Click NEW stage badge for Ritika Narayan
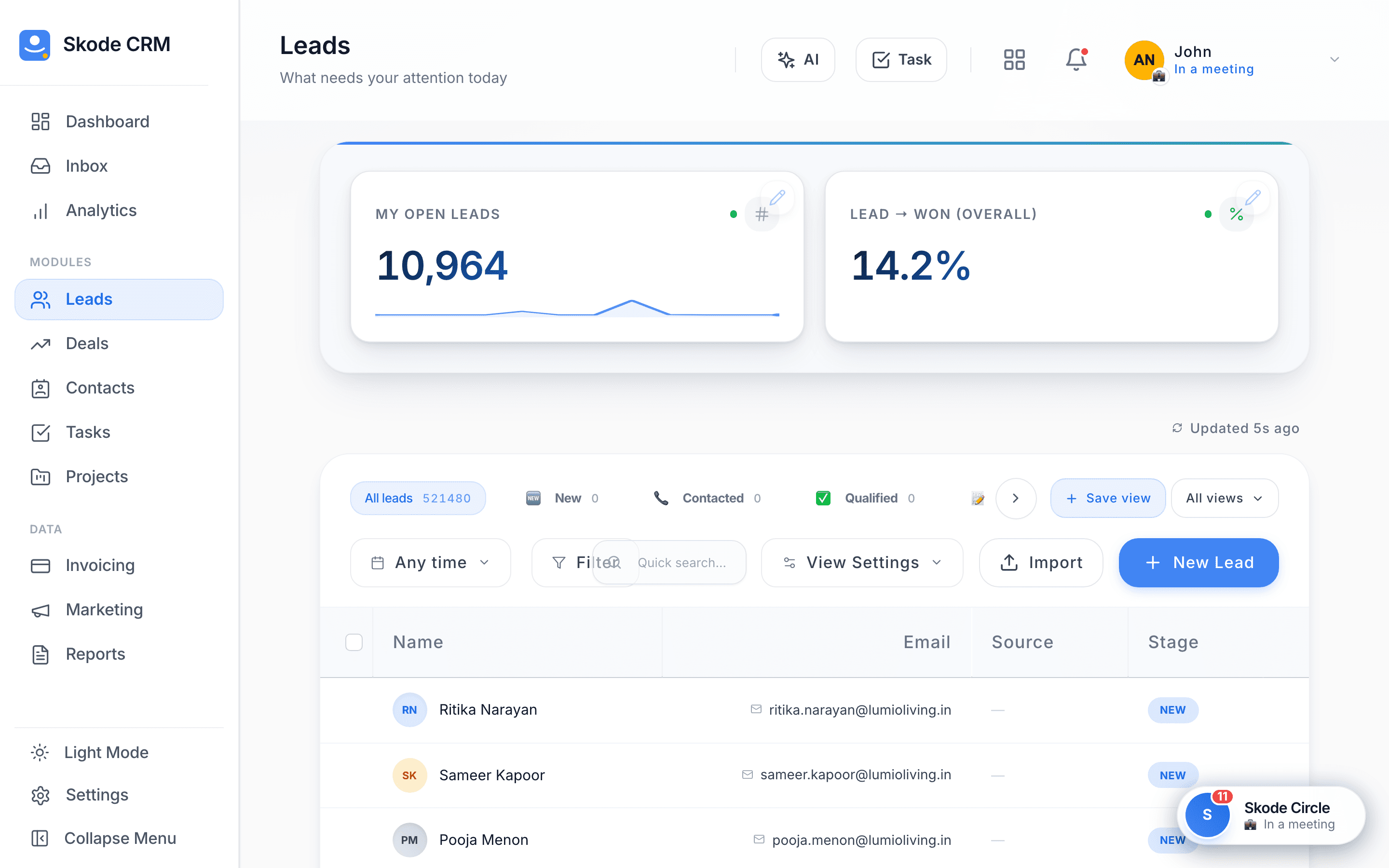Image resolution: width=1389 pixels, height=868 pixels. point(1172,710)
